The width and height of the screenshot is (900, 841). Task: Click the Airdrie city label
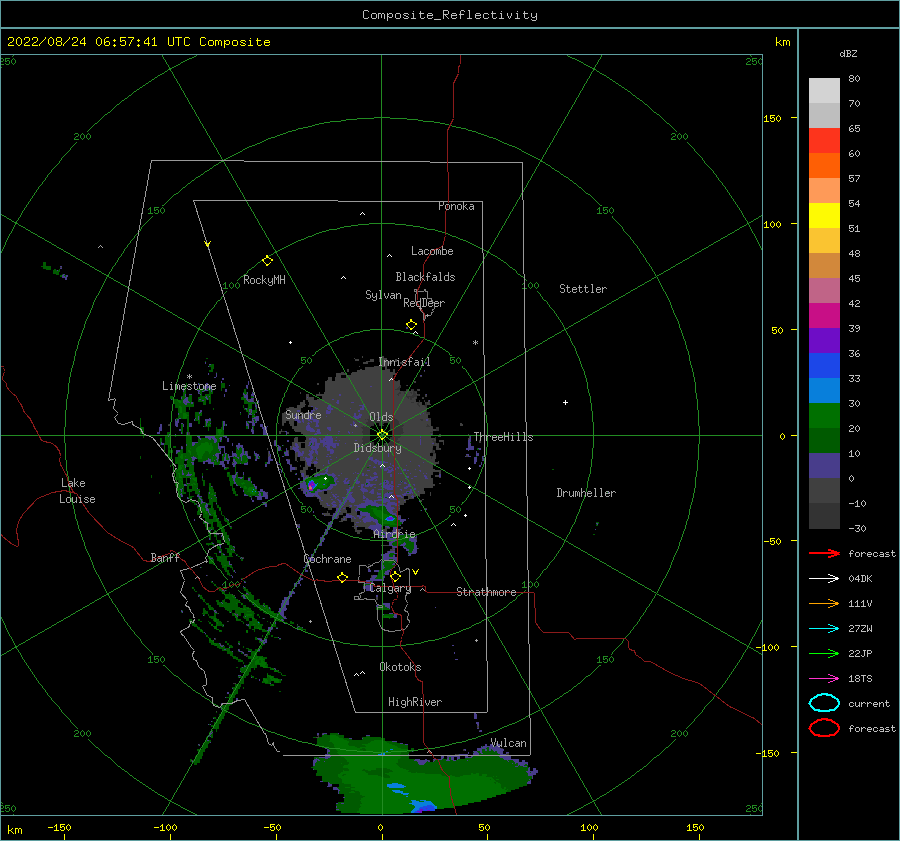(x=394, y=534)
